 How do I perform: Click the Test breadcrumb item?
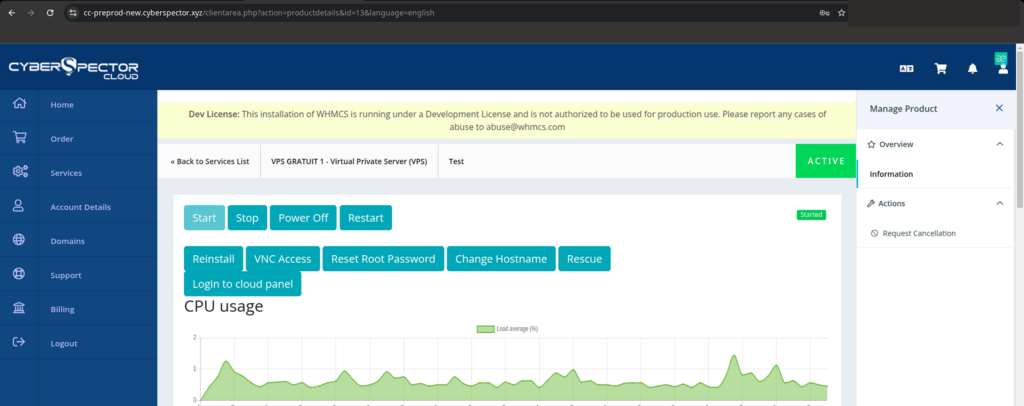coord(456,161)
